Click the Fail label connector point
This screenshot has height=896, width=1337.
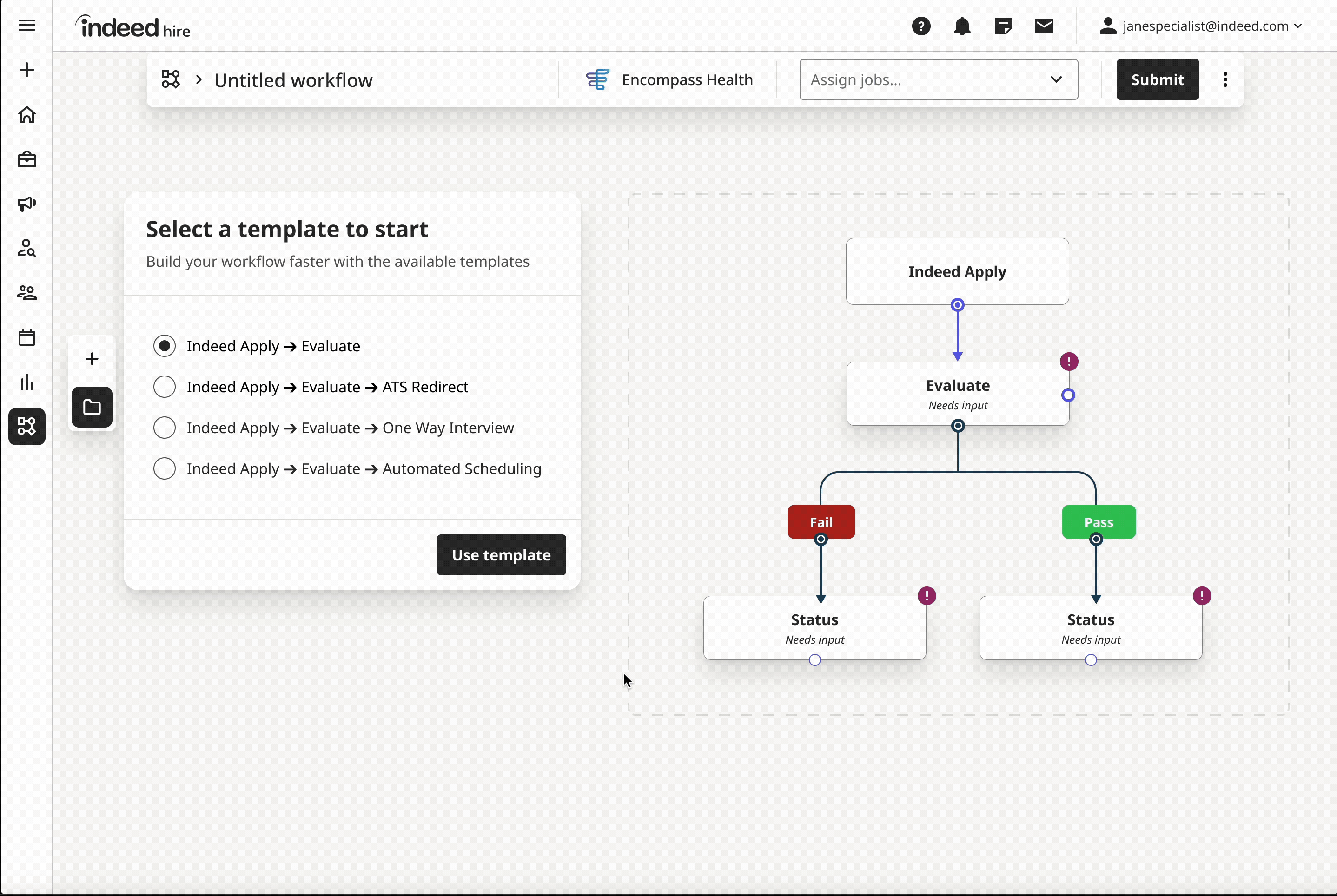tap(821, 540)
